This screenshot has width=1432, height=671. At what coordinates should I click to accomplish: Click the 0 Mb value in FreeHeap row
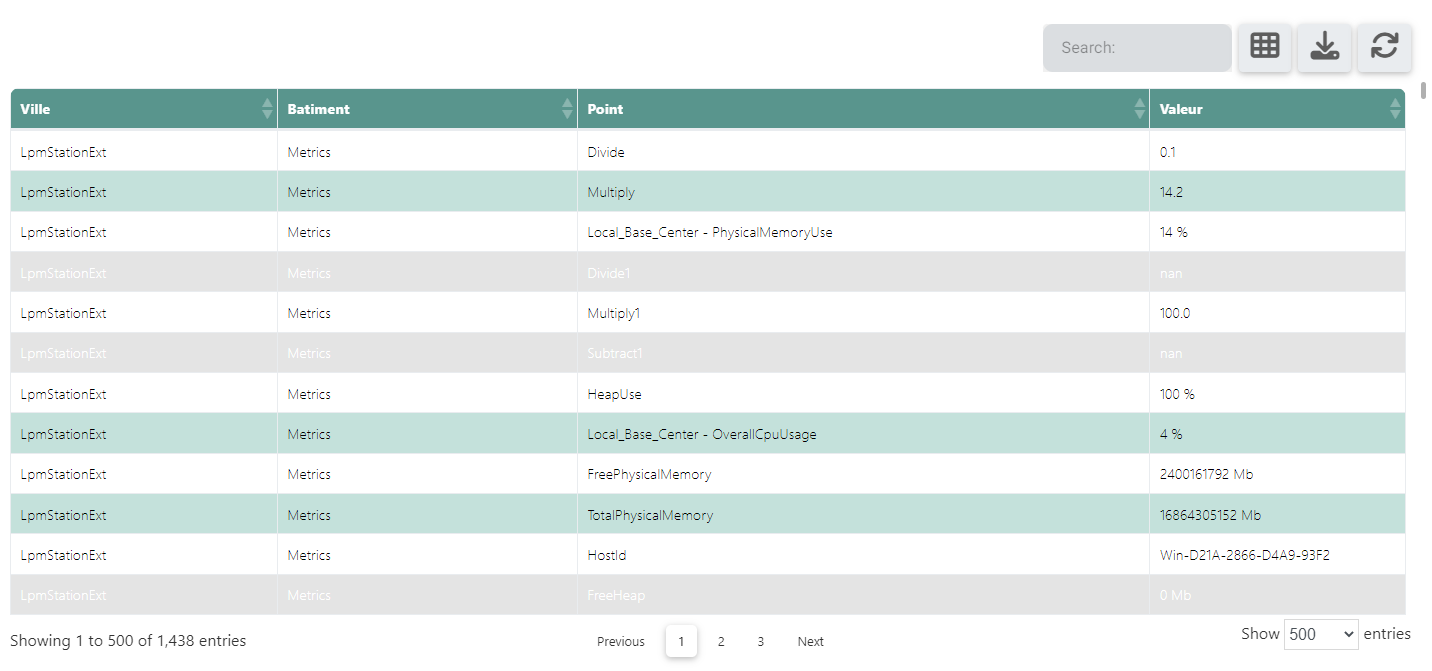tap(1277, 595)
